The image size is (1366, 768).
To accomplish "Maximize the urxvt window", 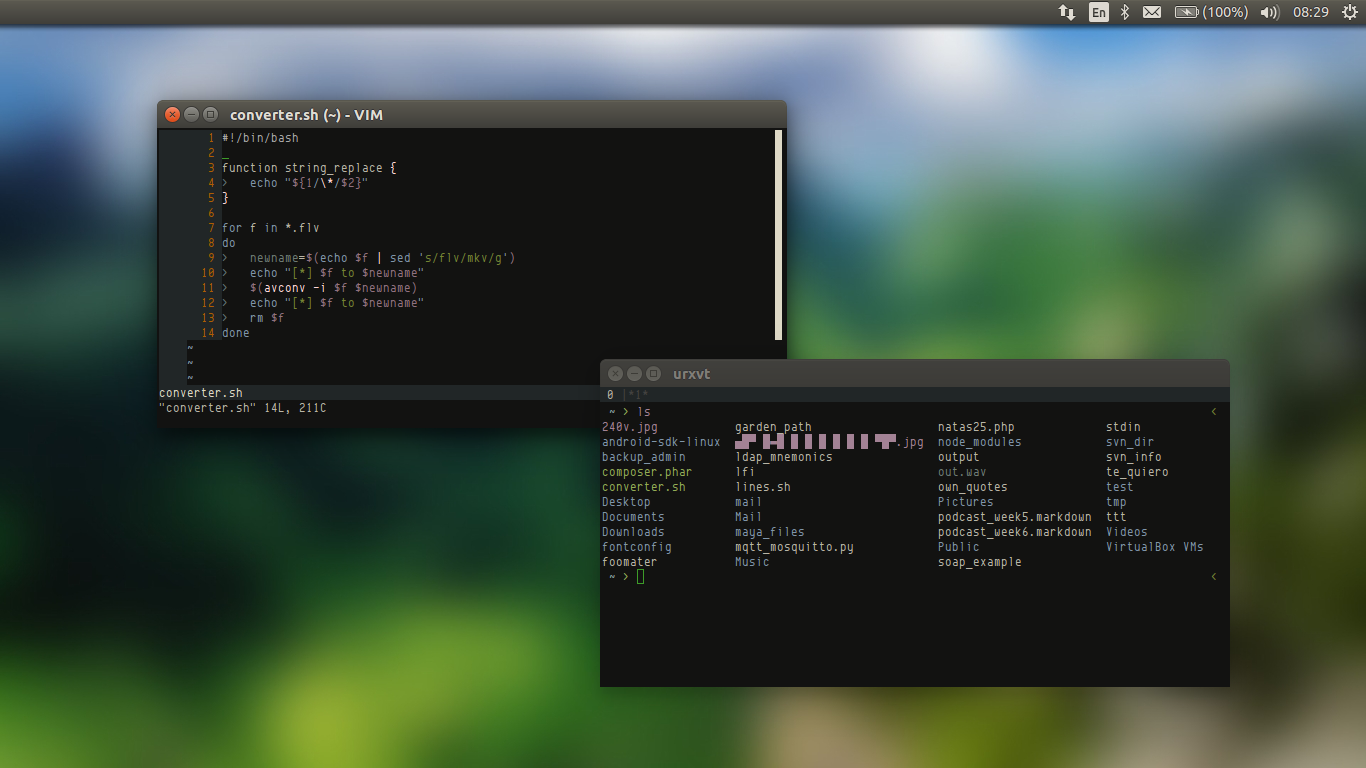I will pyautogui.click(x=653, y=374).
